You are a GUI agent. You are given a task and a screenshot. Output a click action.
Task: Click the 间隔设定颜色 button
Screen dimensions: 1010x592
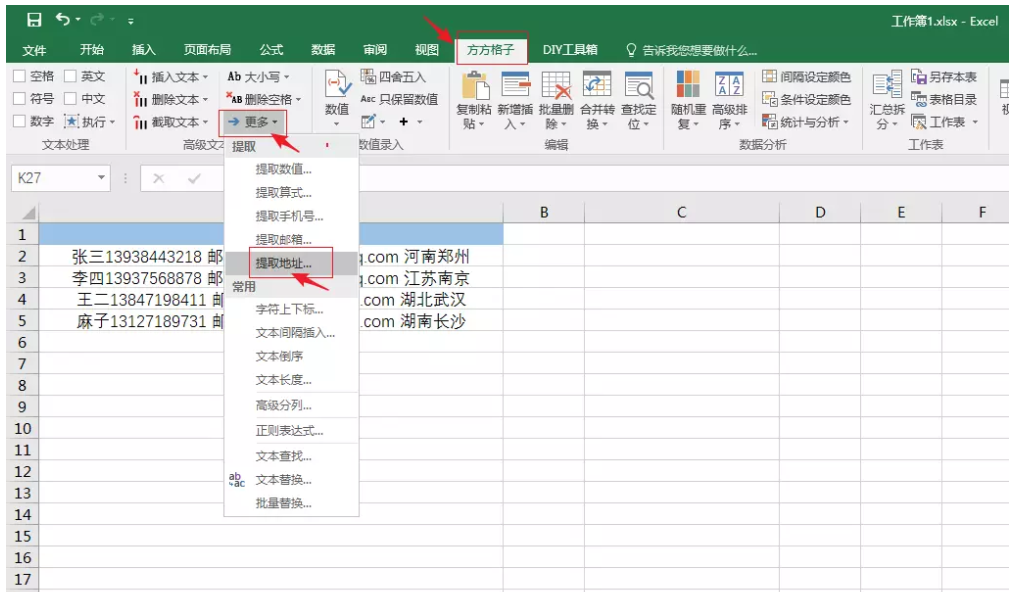(x=806, y=77)
